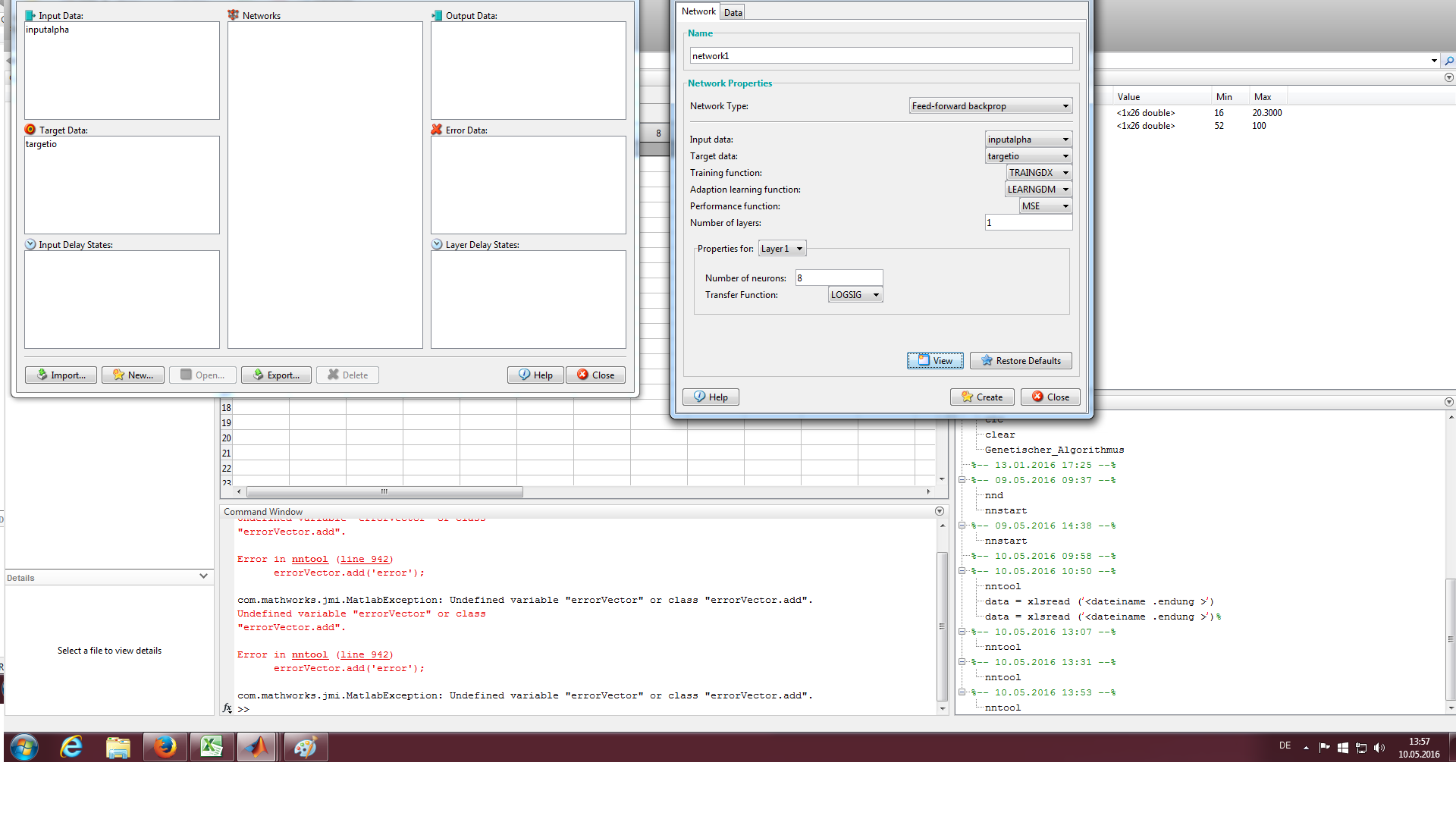Click the New network button
The width and height of the screenshot is (1456, 819).
[133, 375]
